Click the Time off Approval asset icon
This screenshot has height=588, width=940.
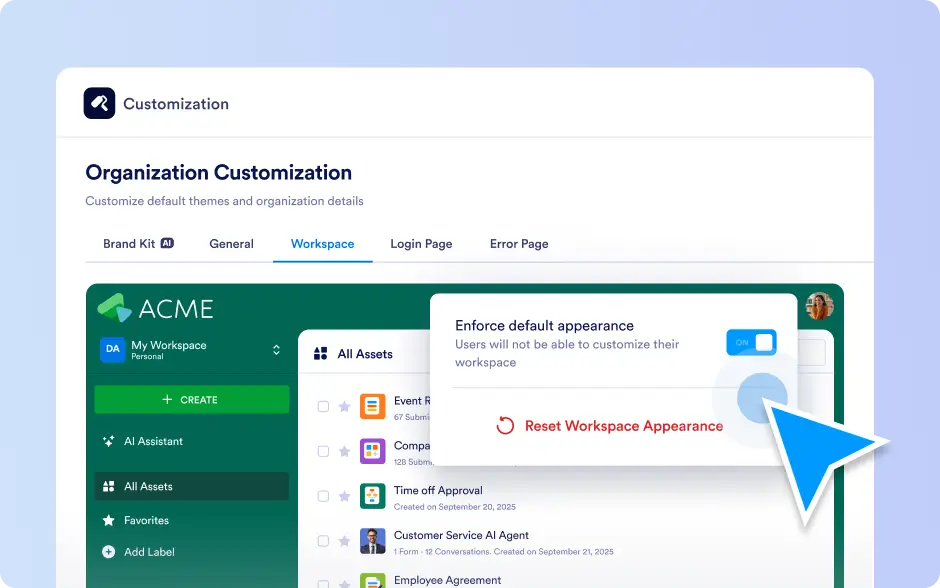(372, 496)
